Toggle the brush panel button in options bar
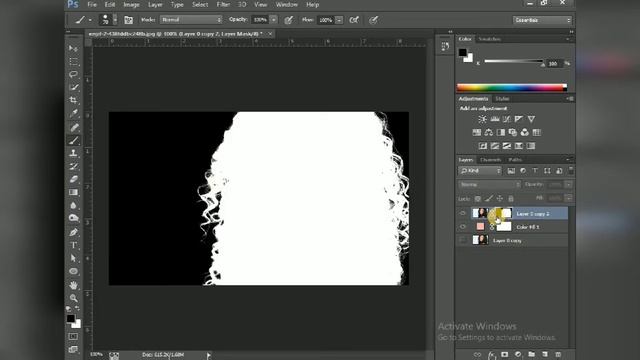640x360 pixels. click(x=128, y=20)
